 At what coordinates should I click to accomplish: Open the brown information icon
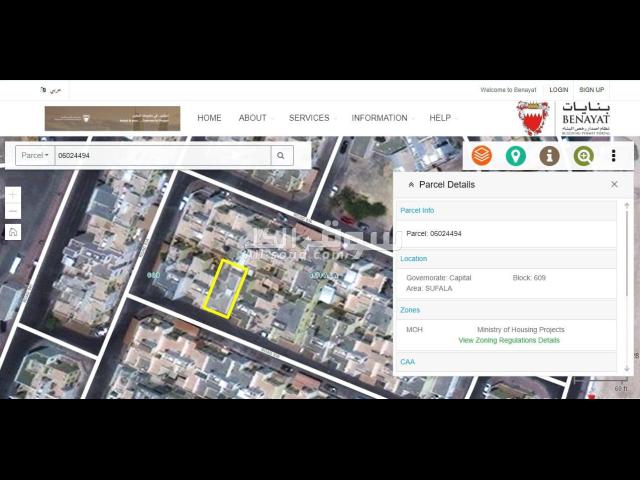click(x=549, y=156)
